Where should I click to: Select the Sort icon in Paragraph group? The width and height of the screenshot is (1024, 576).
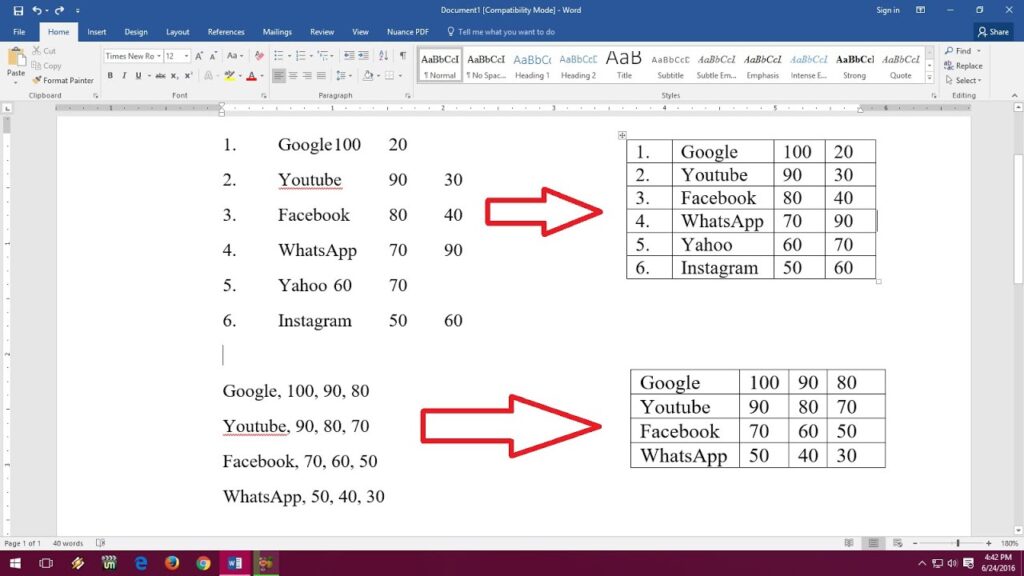pyautogui.click(x=383, y=57)
